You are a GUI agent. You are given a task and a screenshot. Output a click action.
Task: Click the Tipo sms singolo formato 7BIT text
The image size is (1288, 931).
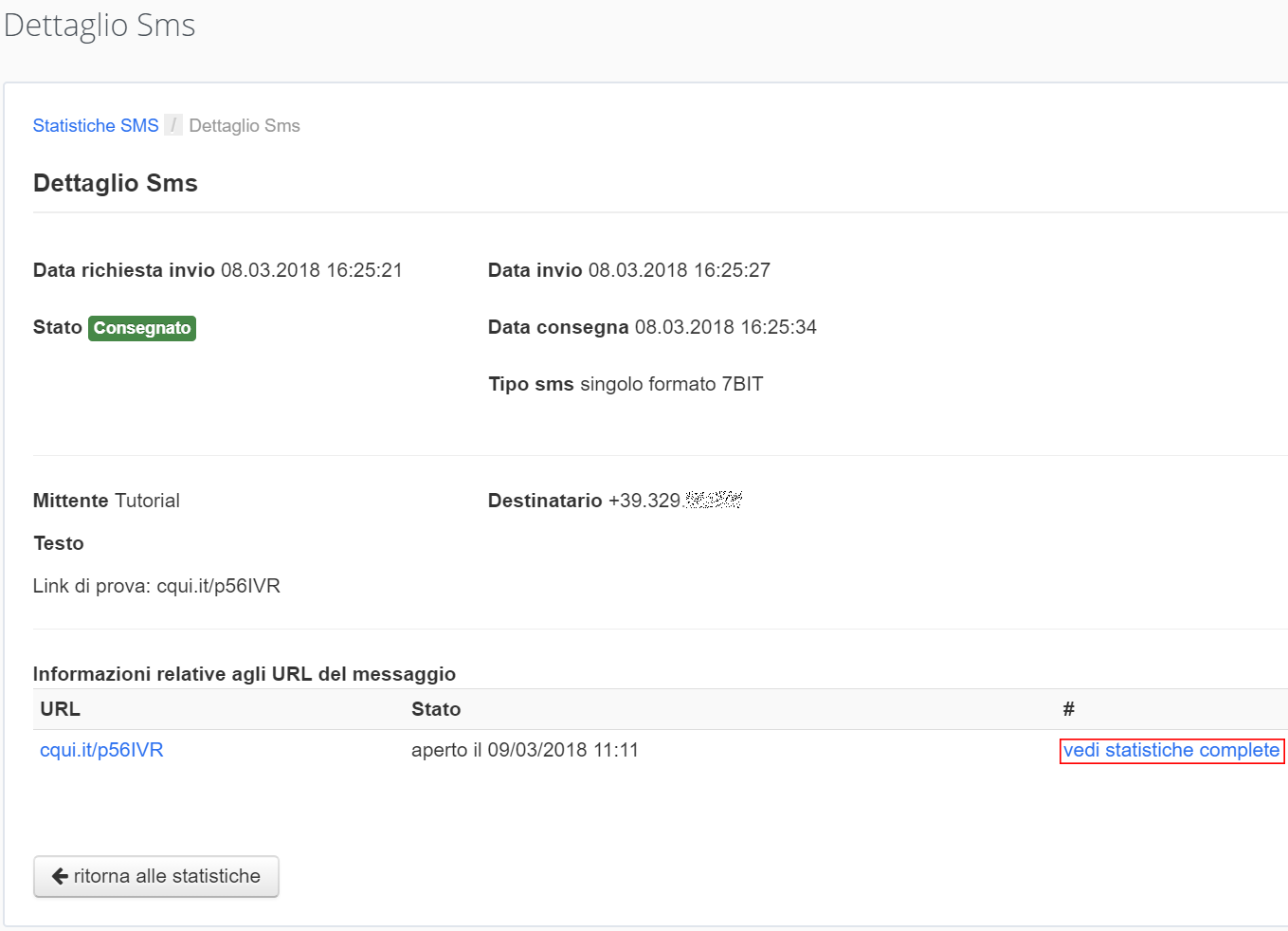coord(626,384)
